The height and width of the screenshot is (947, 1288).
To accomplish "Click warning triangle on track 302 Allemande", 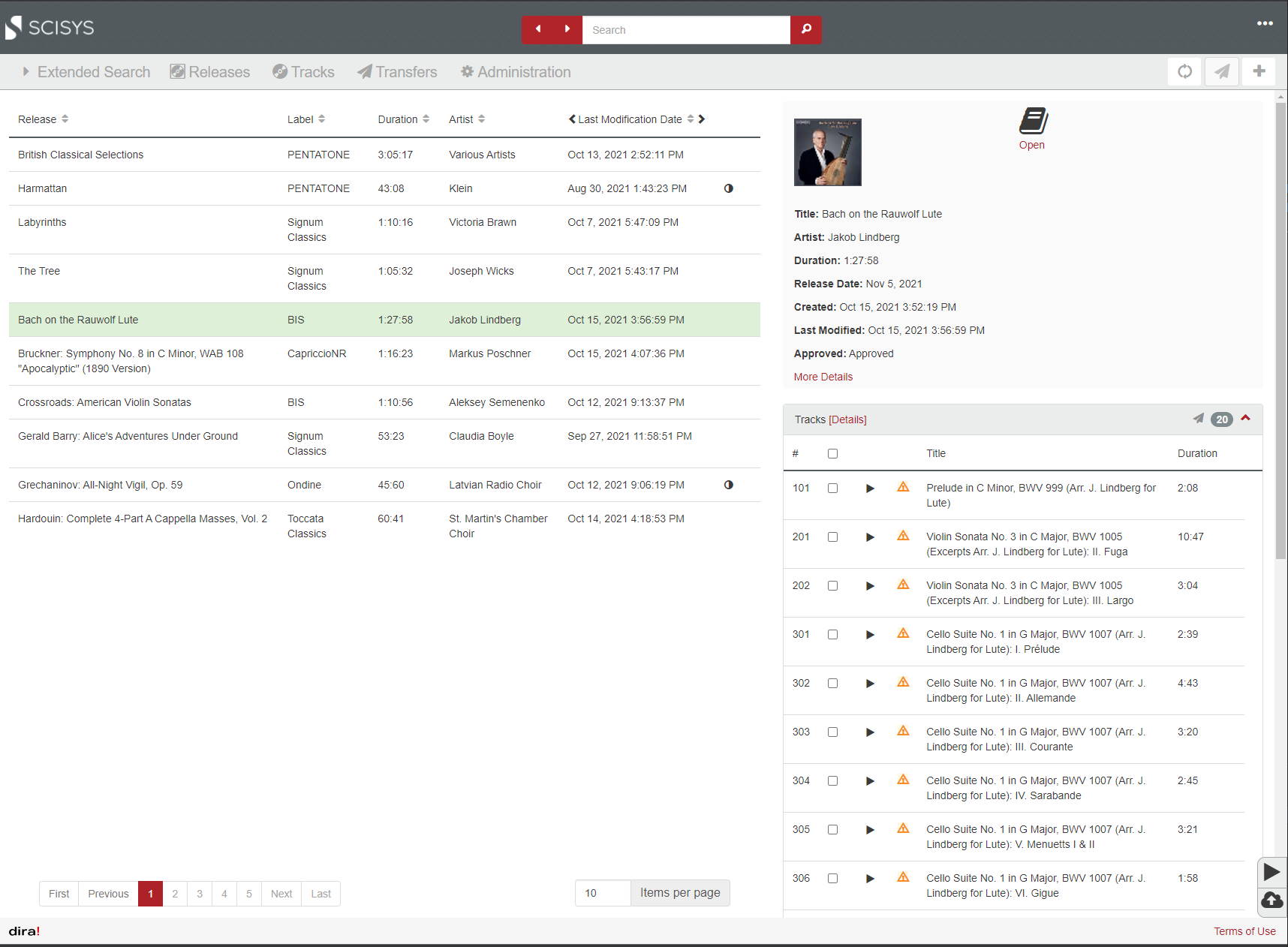I will click(x=903, y=682).
